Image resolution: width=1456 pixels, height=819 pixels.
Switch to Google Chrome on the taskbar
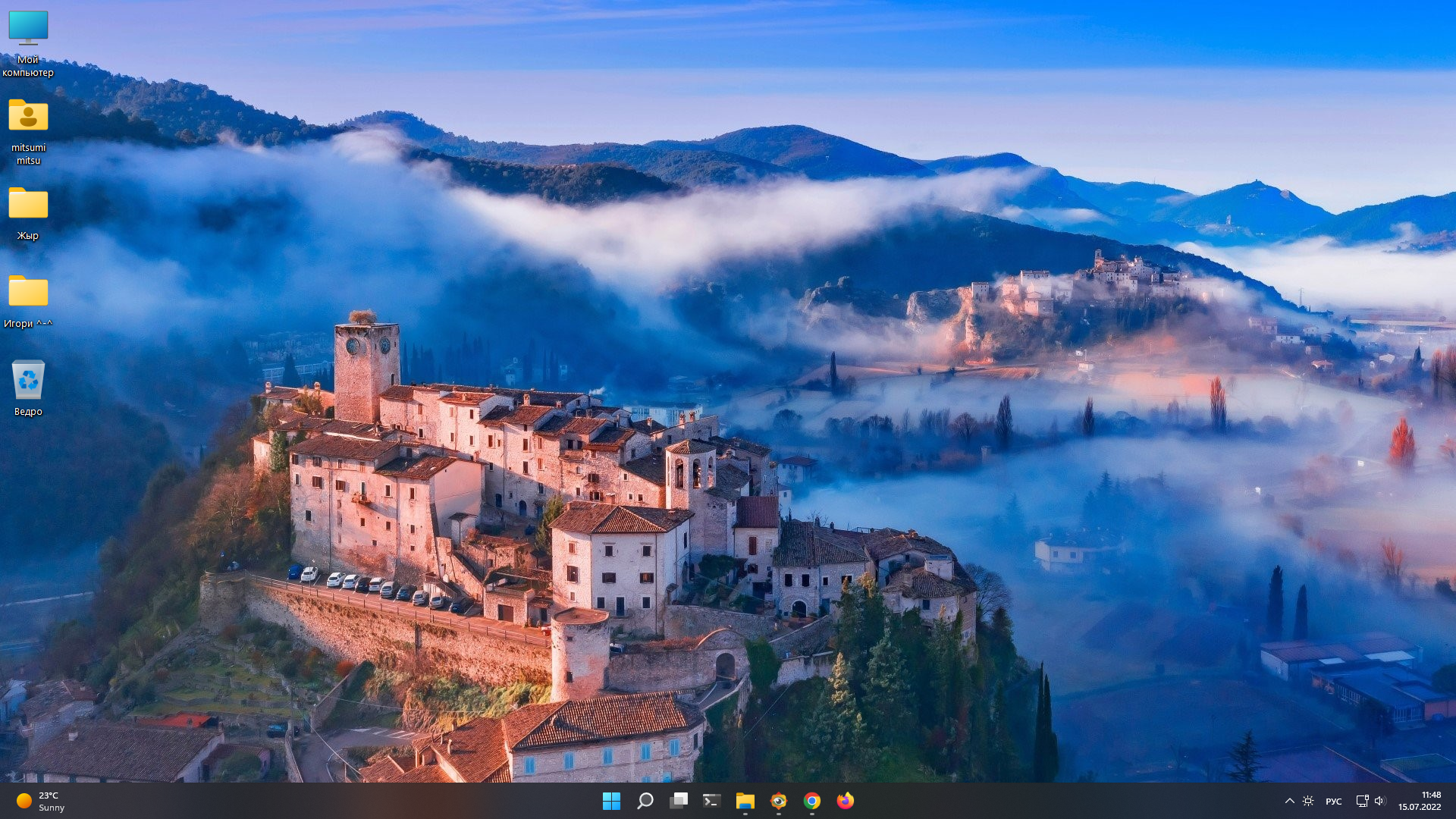point(811,801)
